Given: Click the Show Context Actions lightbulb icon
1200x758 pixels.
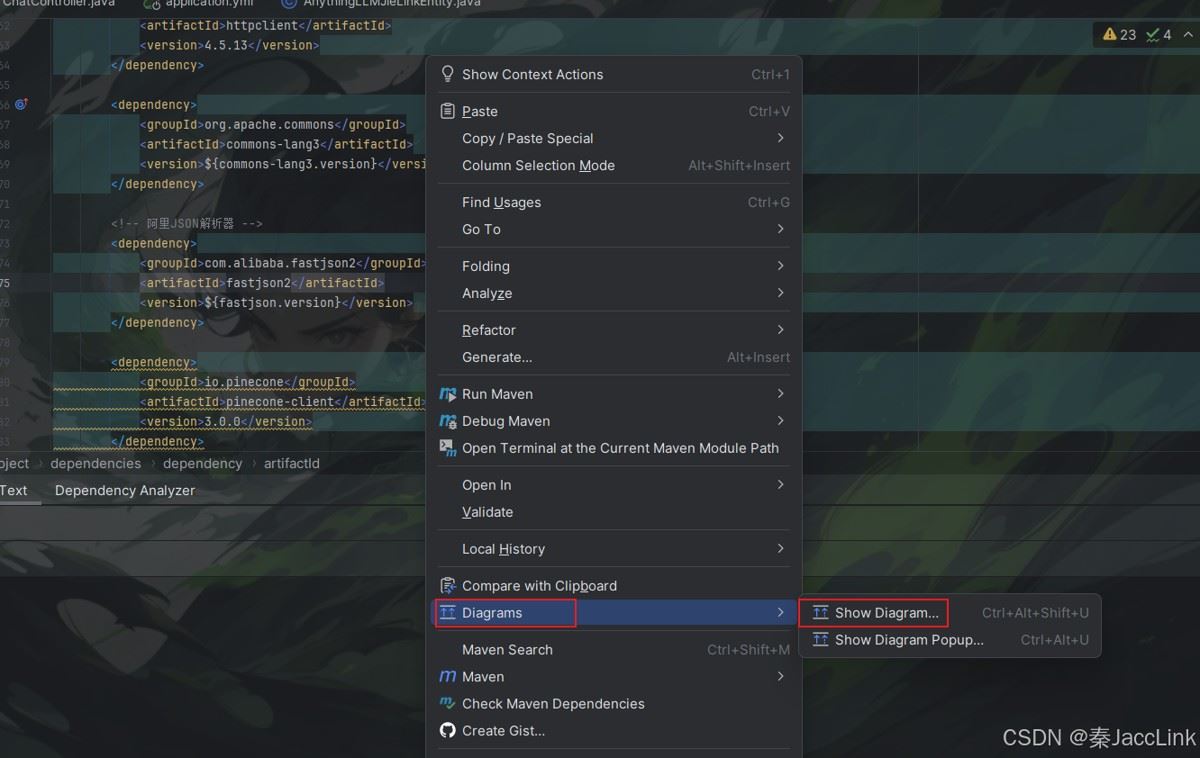Looking at the screenshot, I should [448, 74].
